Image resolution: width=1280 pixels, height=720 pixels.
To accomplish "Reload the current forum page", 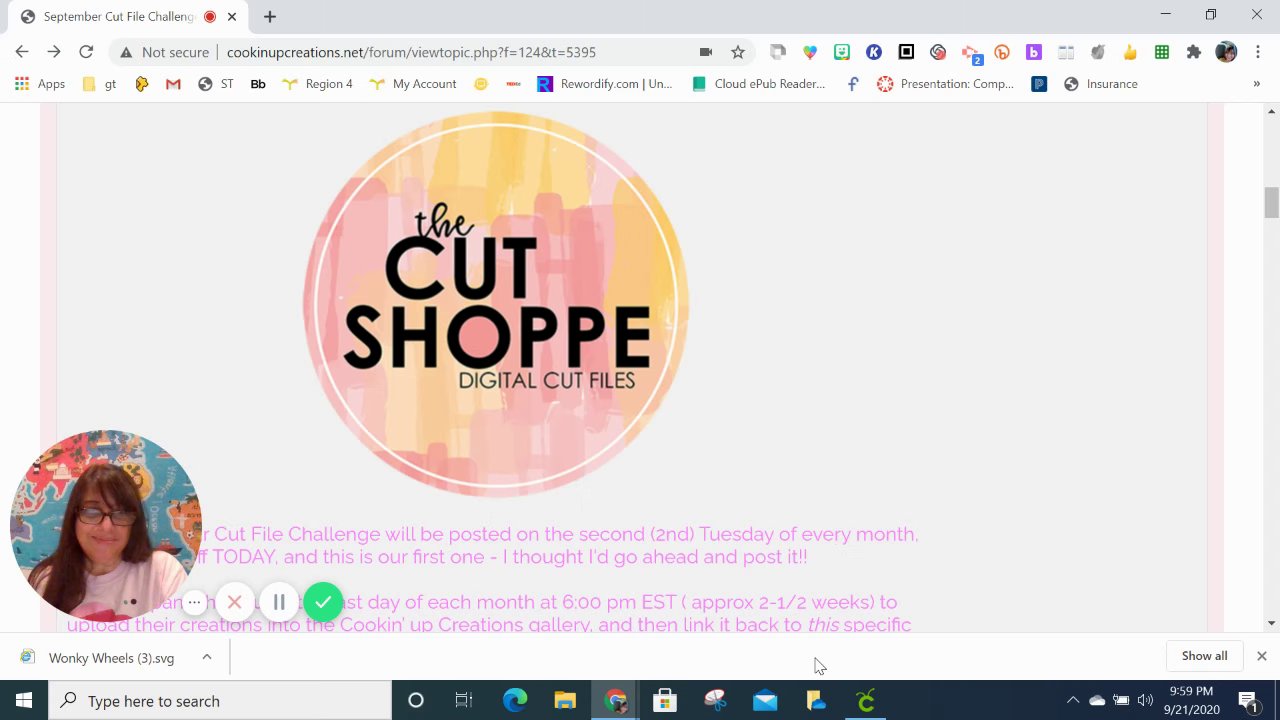I will coord(86,52).
